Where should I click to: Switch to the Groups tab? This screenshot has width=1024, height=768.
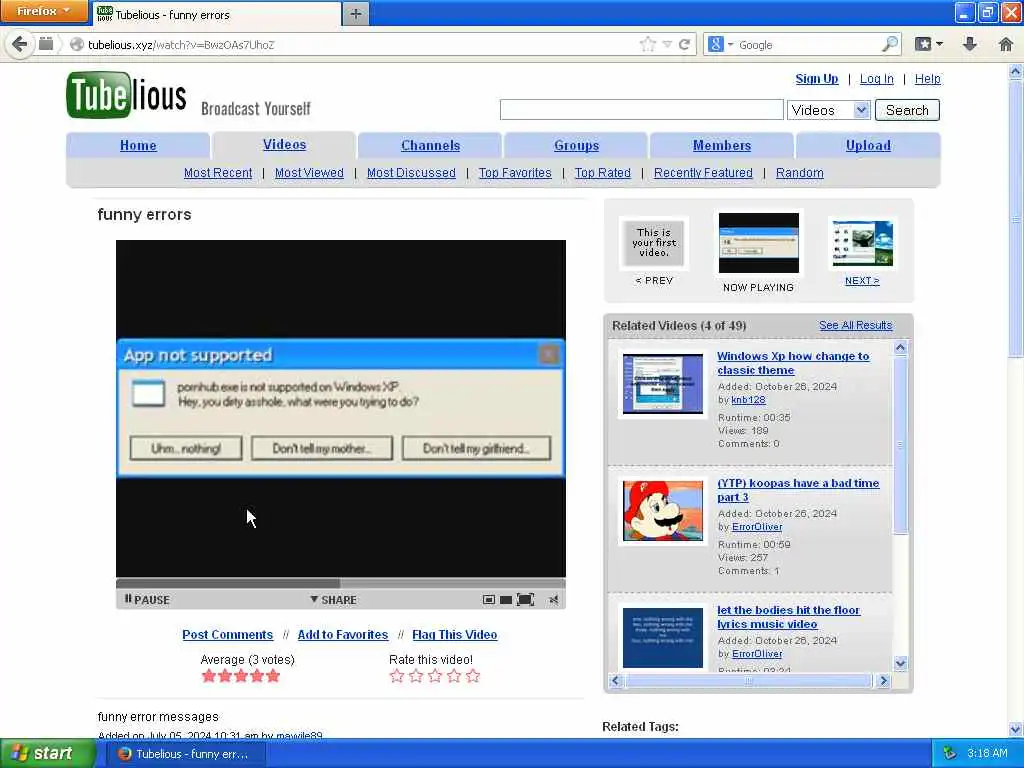576,145
